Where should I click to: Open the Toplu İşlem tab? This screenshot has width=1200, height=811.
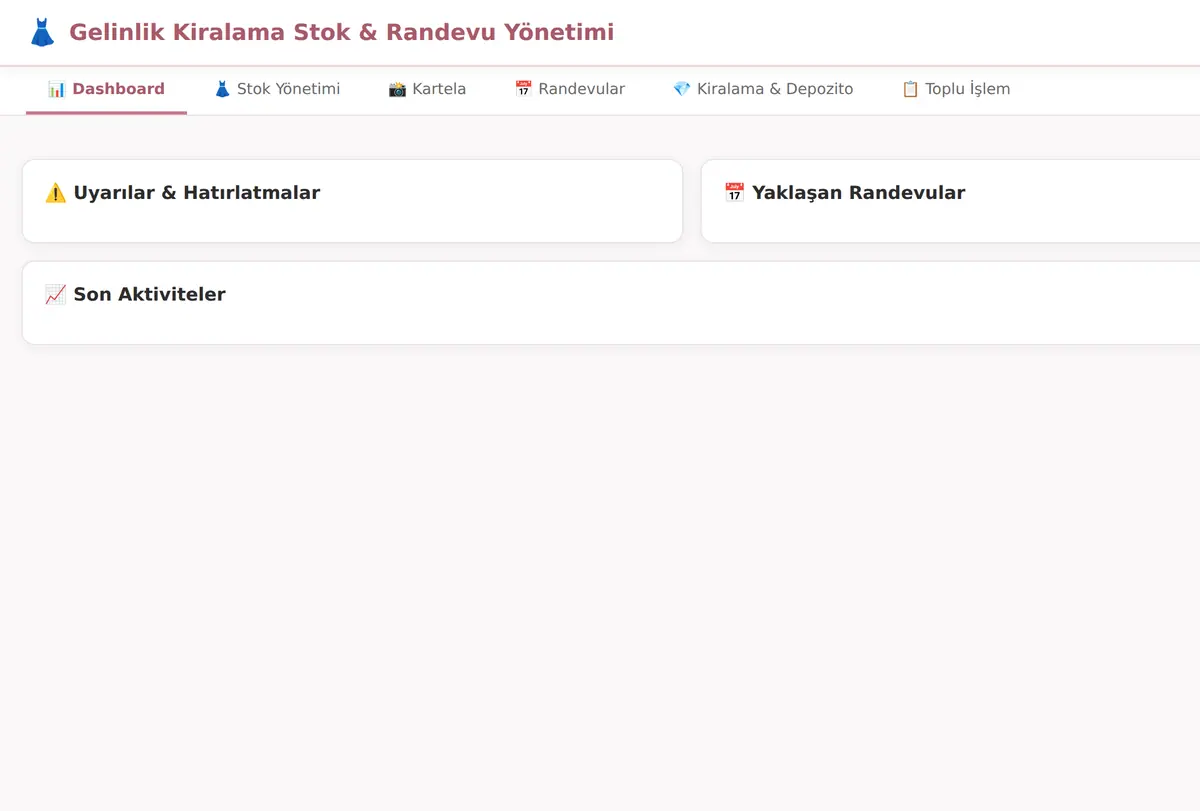tap(956, 89)
